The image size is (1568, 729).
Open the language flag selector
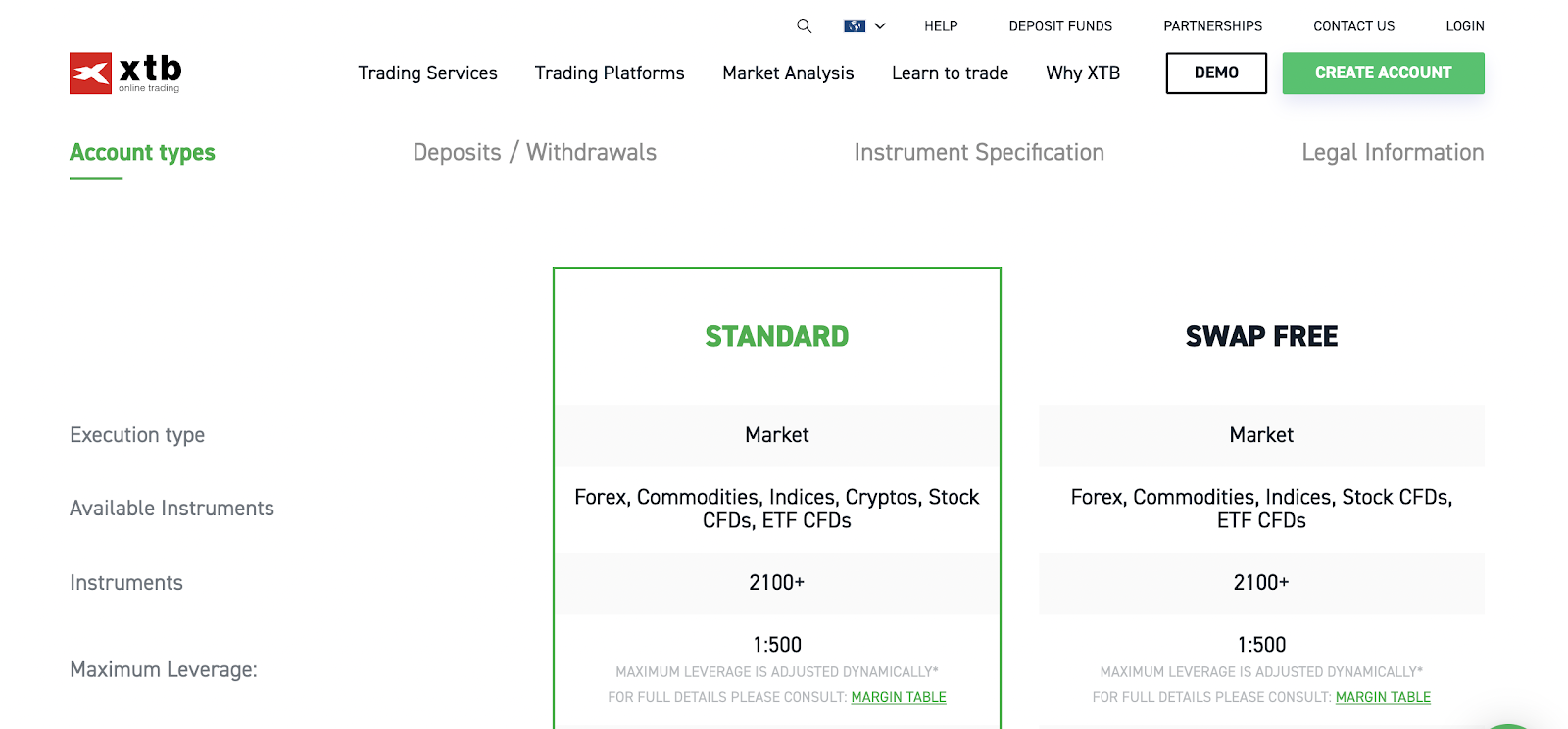[855, 26]
